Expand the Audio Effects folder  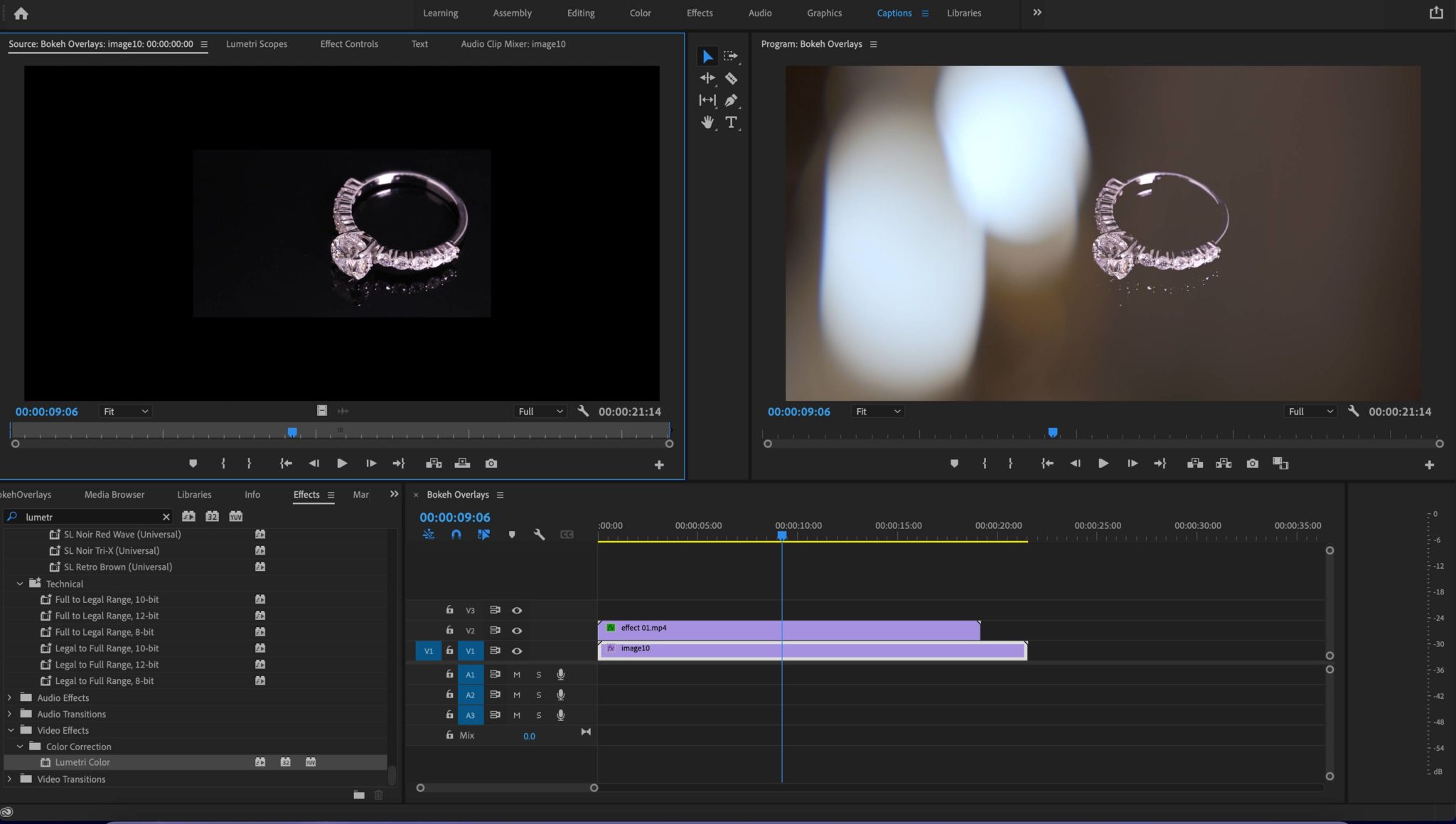[9, 698]
